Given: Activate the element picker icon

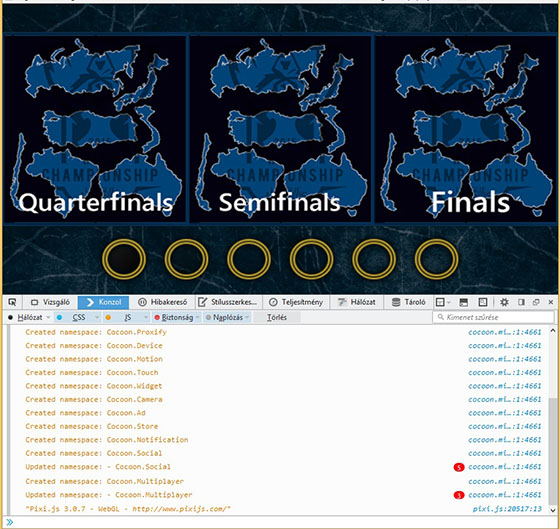Looking at the screenshot, I should 12,302.
